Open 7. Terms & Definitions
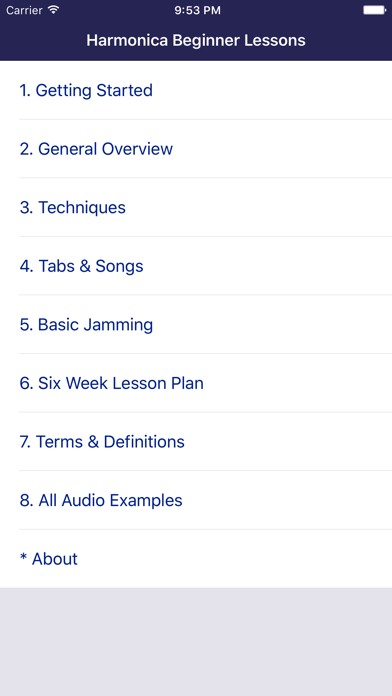 pos(196,442)
